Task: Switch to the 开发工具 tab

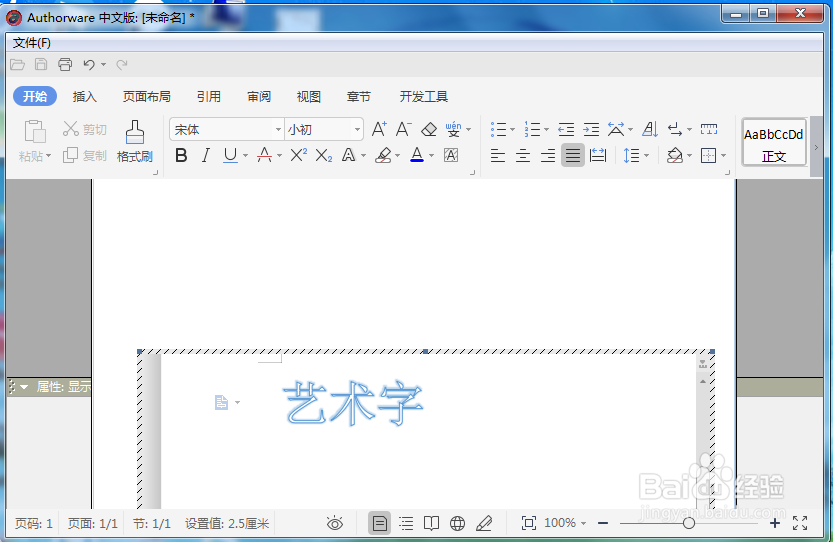Action: 423,96
